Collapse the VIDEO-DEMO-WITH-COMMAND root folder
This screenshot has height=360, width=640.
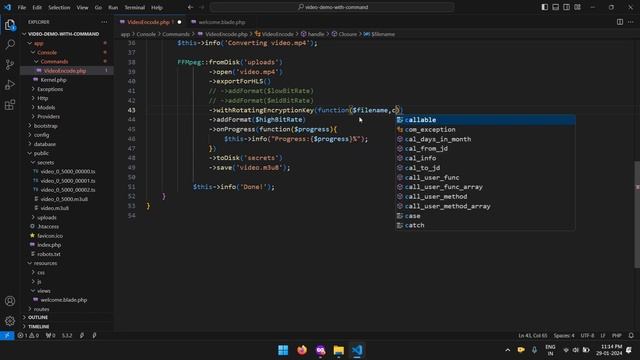[x=63, y=34]
